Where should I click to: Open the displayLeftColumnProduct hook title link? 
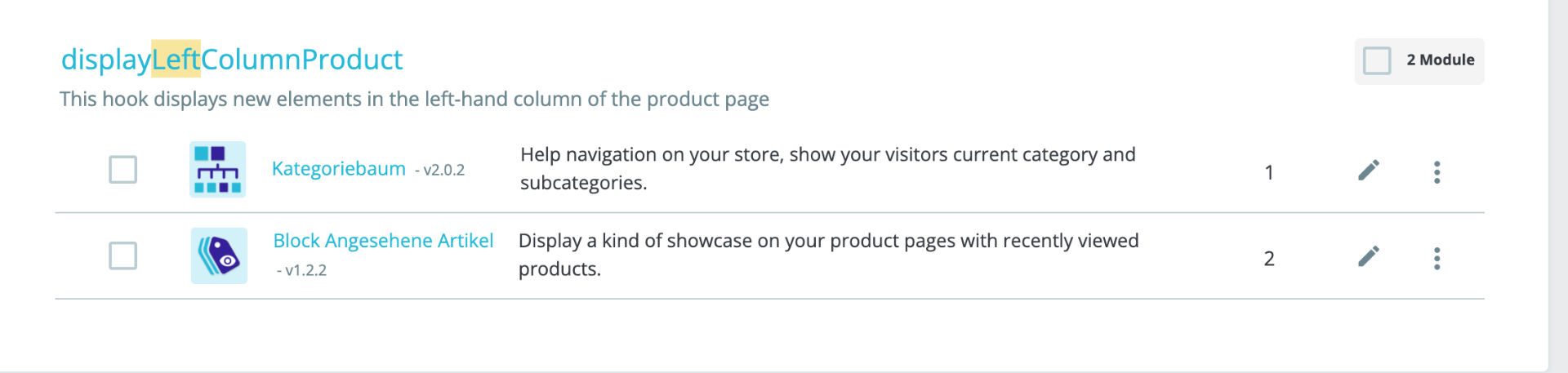coord(232,60)
